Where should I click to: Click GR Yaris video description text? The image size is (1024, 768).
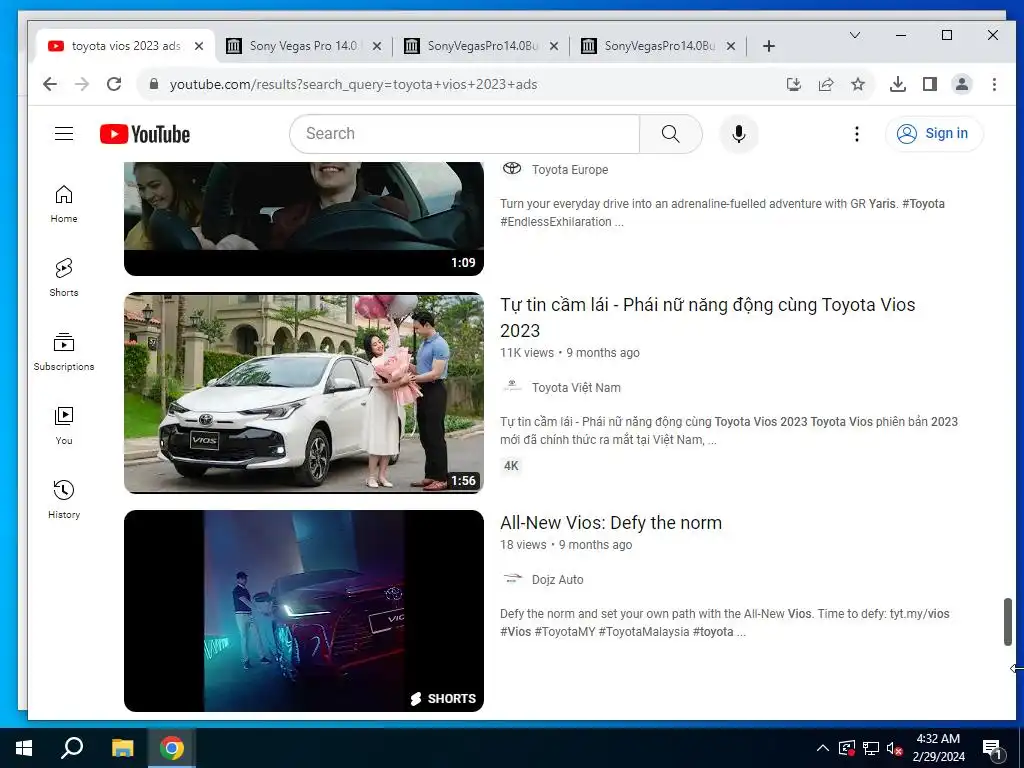coord(722,212)
